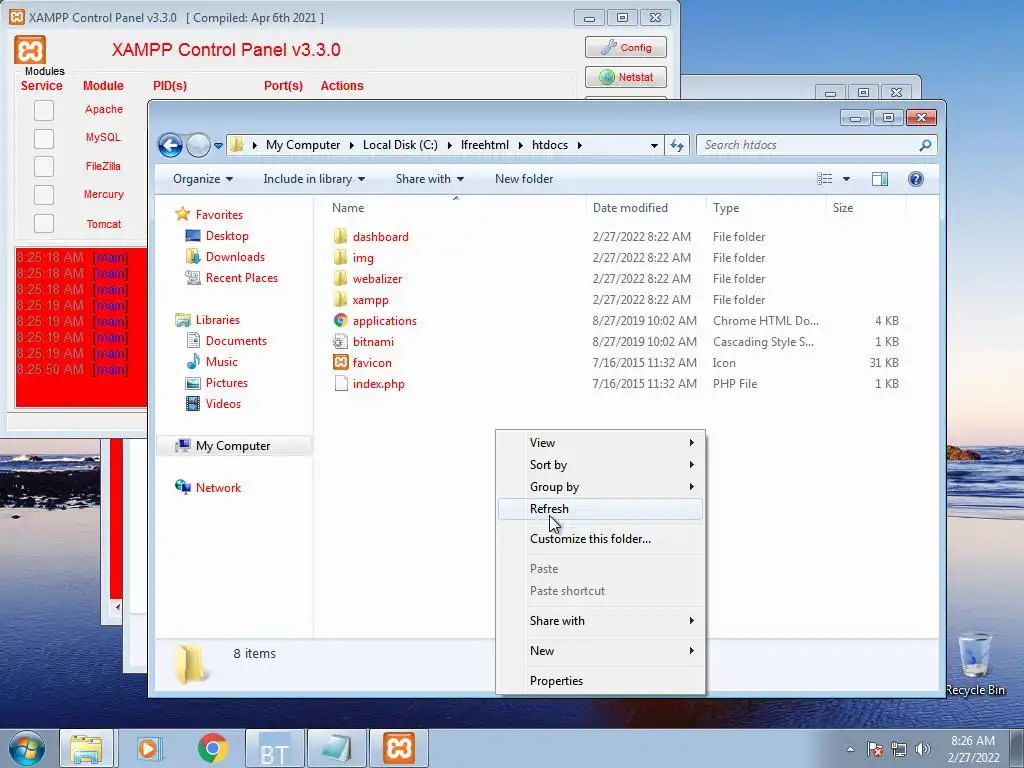This screenshot has height=768, width=1024.
Task: Click the Explorer Back navigation arrow
Action: 170,145
